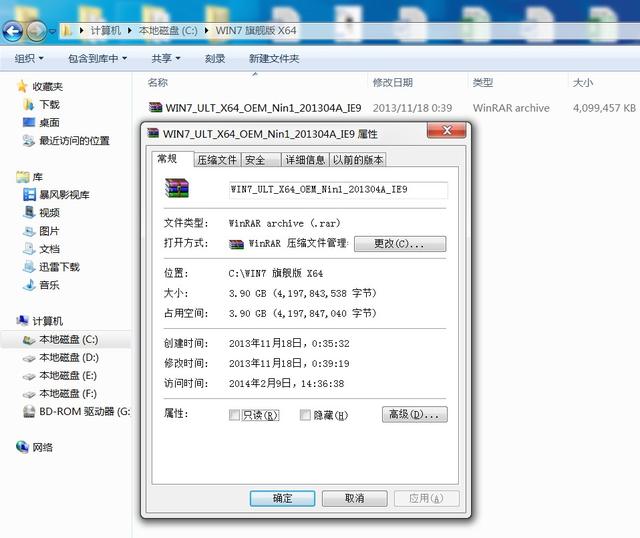The image size is (640, 538).
Task: Click the 音乐 note icon
Action: 29,285
